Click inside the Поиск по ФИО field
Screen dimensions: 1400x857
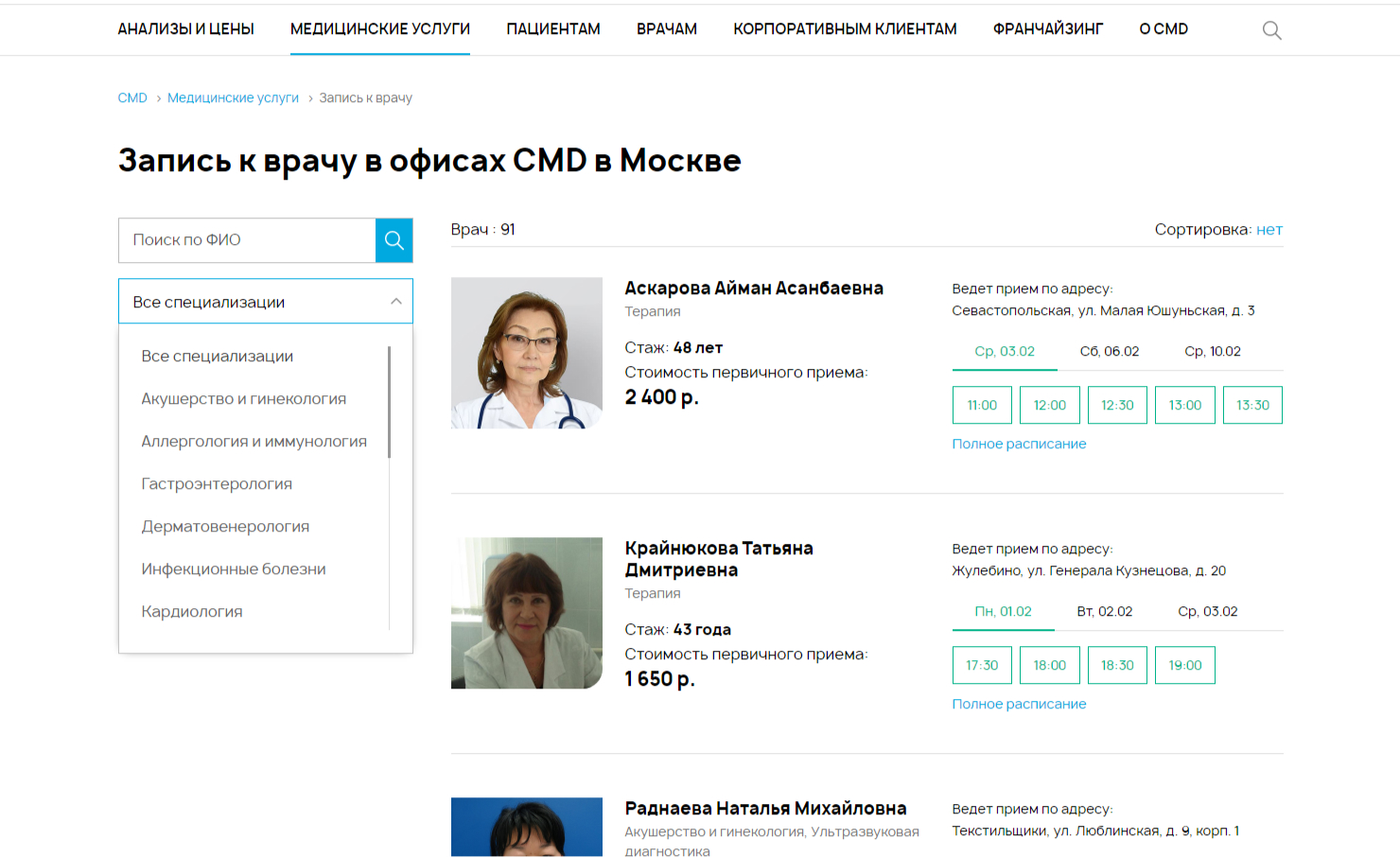(247, 240)
